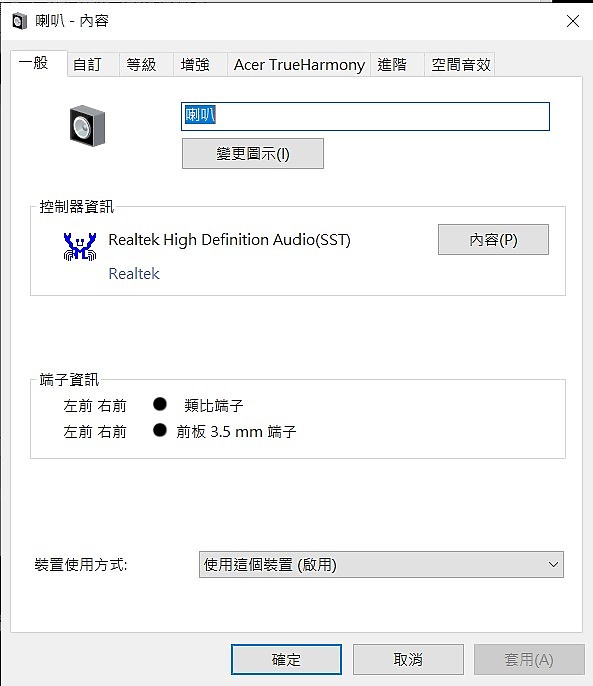The height and width of the screenshot is (686, 593).
Task: Open the Acer TrueHarmony tab
Action: click(x=299, y=64)
